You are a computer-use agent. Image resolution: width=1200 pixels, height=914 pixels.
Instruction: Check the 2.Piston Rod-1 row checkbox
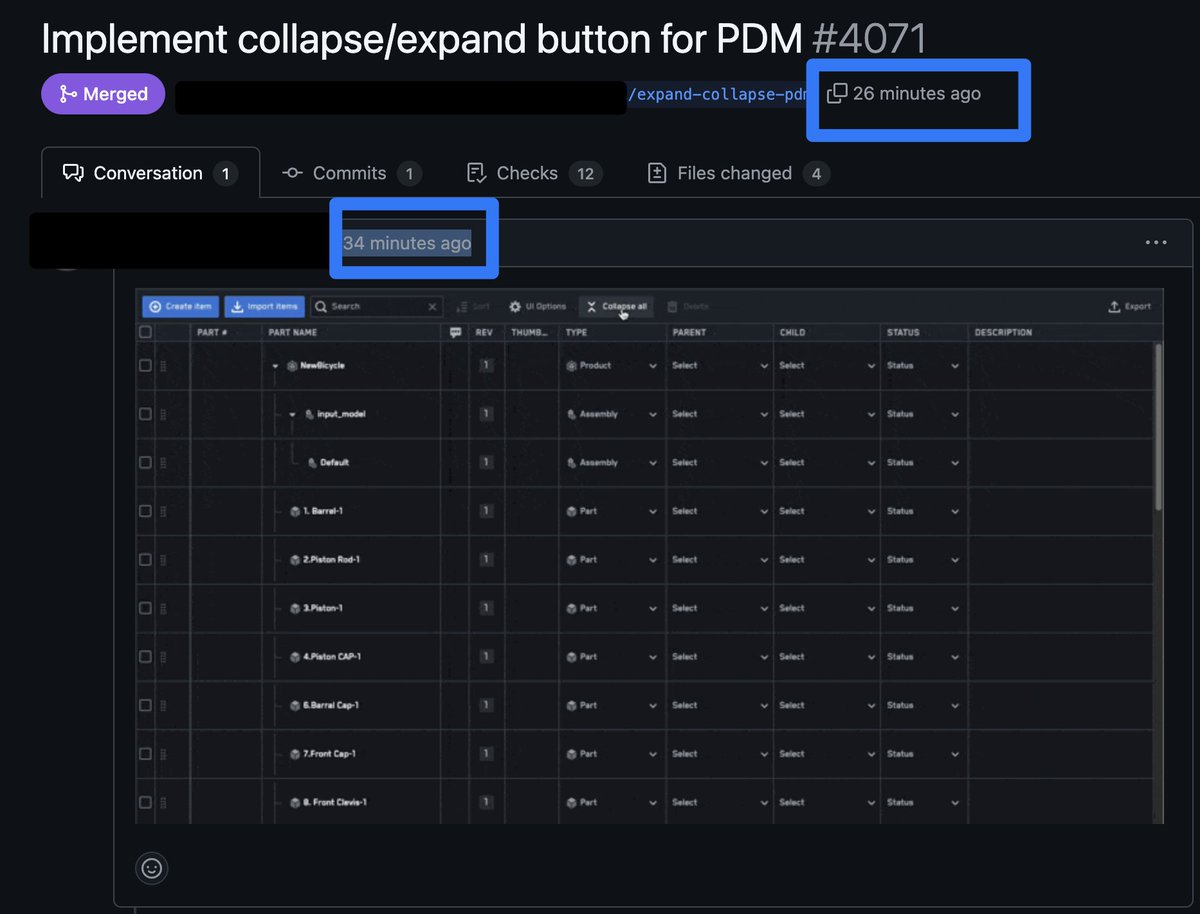point(145,560)
